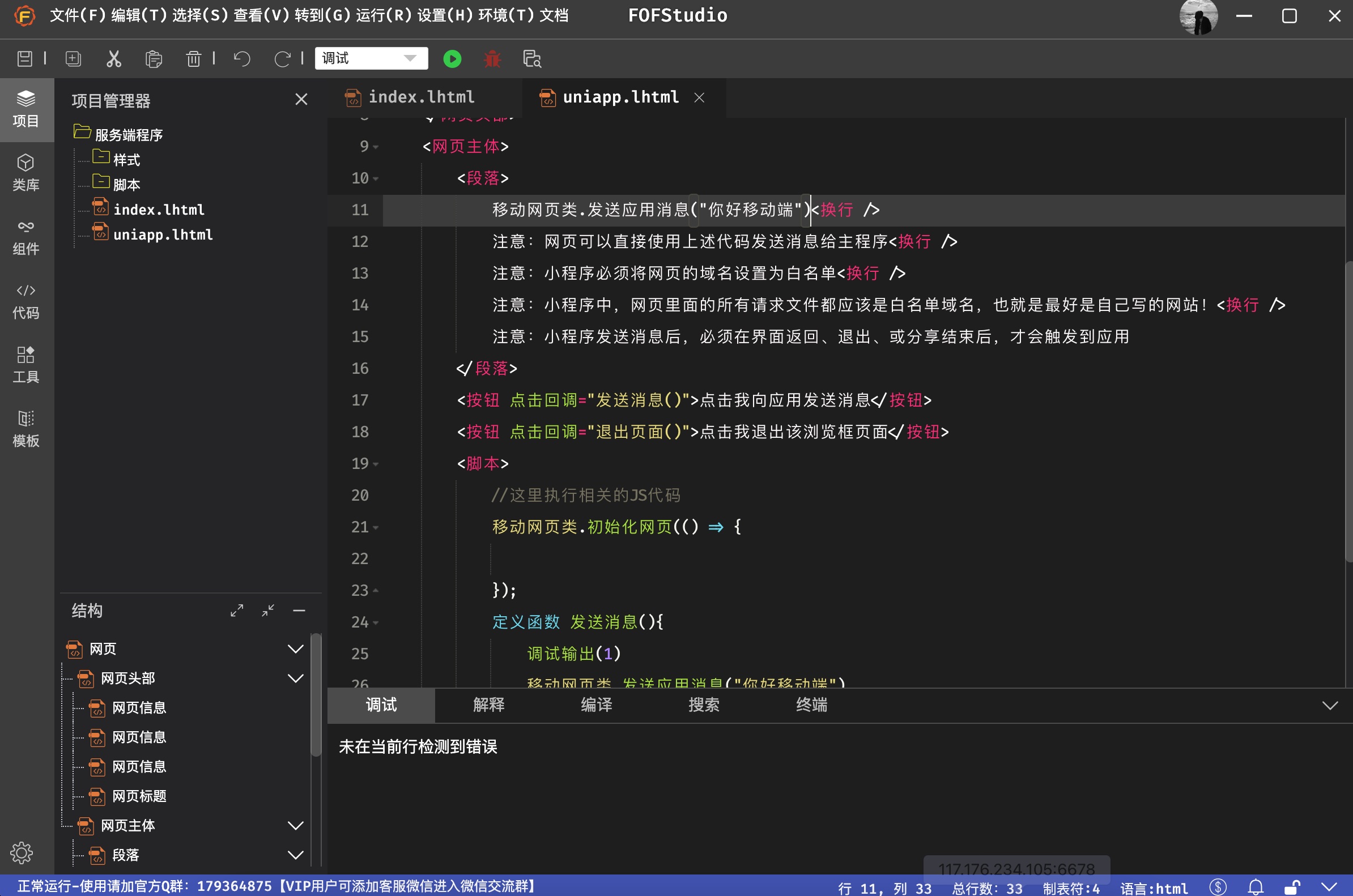Screen dimensions: 1353x896
Task: Run the project with green play button
Action: 452,59
